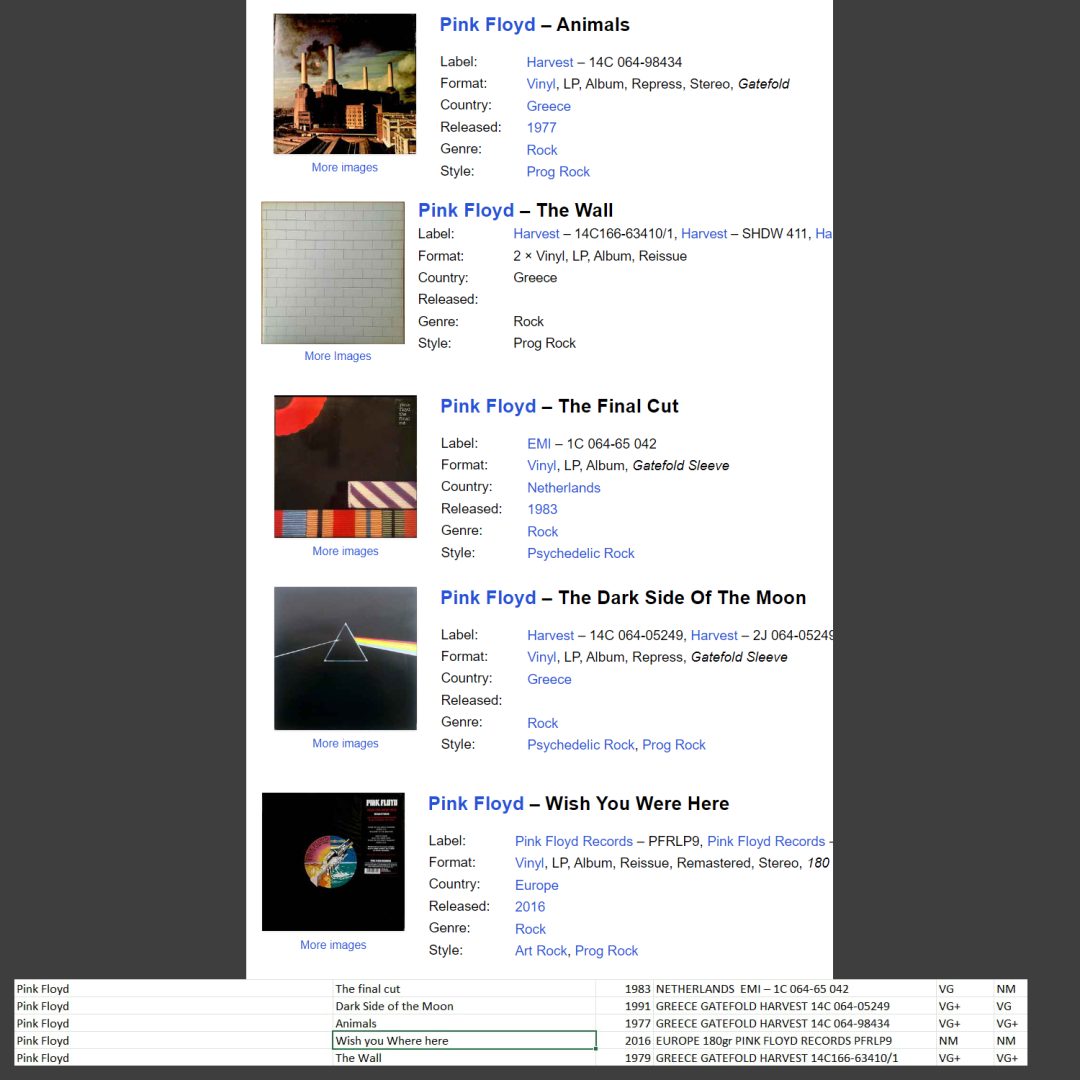
Task: Select VG grade cell in Dark Side row
Action: point(1010,1006)
